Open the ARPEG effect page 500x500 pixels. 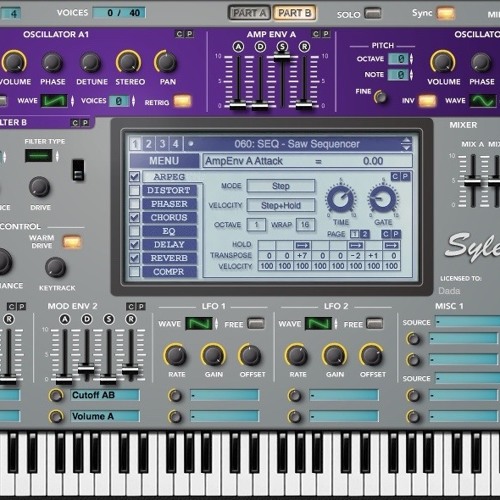coord(169,177)
